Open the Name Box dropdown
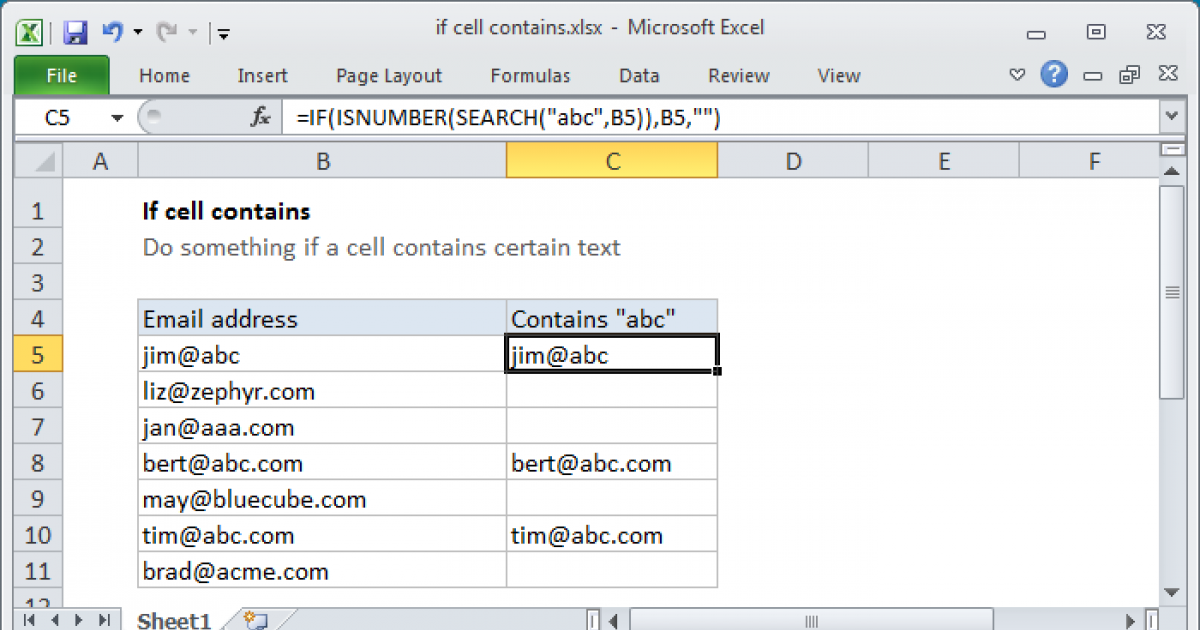The height and width of the screenshot is (630, 1200). click(x=117, y=117)
